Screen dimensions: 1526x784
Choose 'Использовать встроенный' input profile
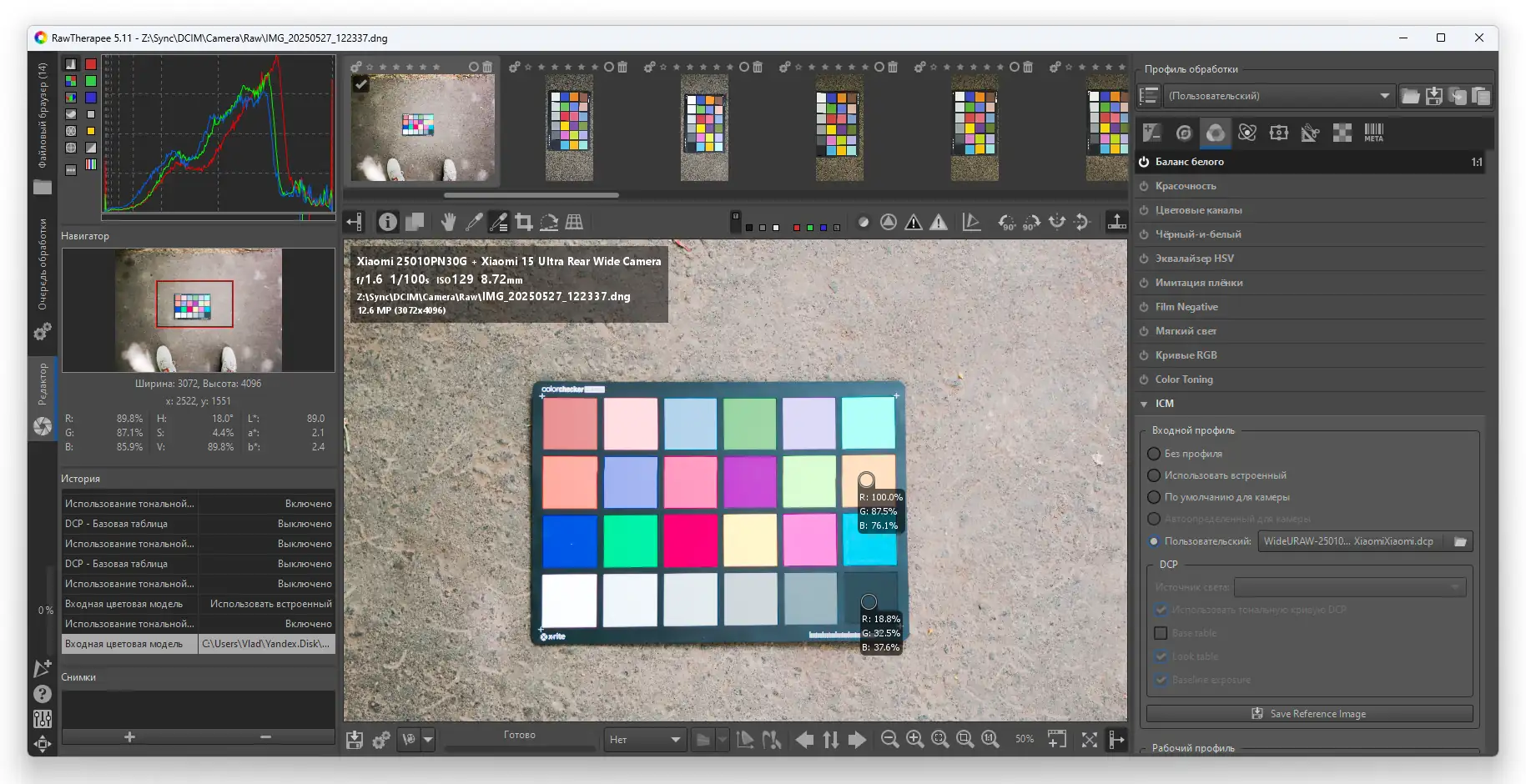[x=1154, y=475]
